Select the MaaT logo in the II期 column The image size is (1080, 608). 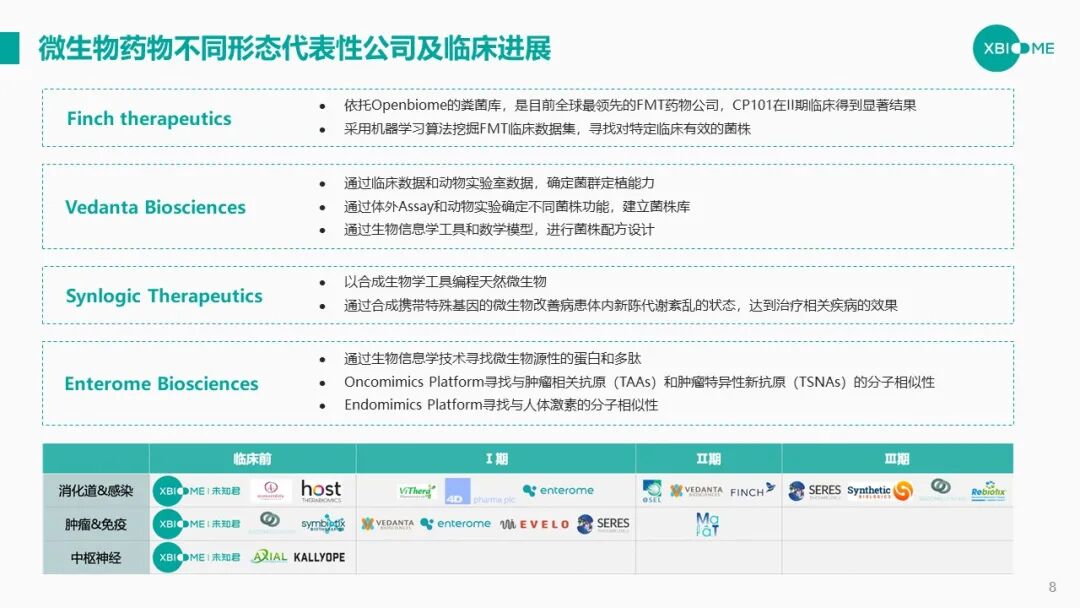[x=707, y=524]
